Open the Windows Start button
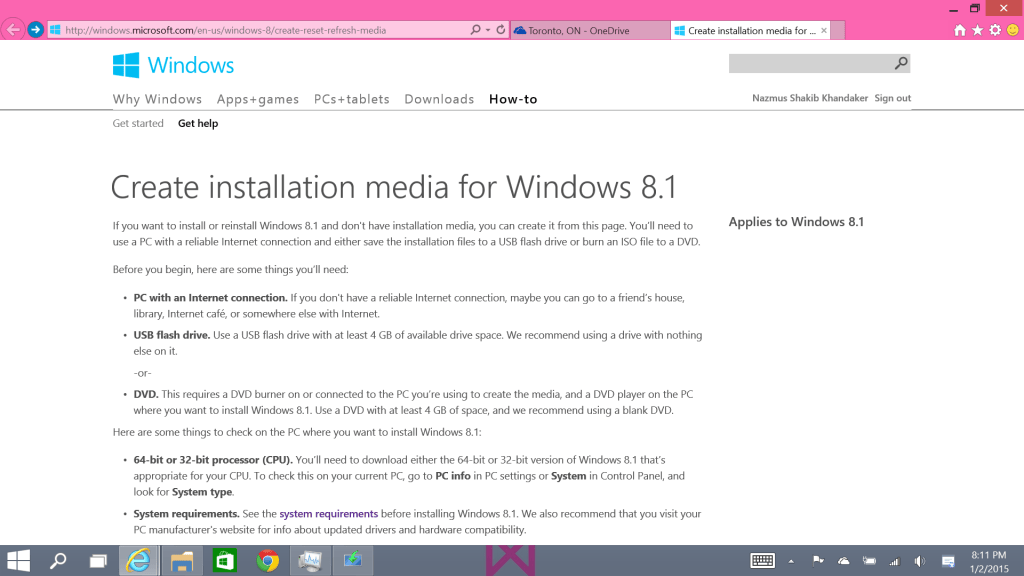The height and width of the screenshot is (576, 1024). 18,561
